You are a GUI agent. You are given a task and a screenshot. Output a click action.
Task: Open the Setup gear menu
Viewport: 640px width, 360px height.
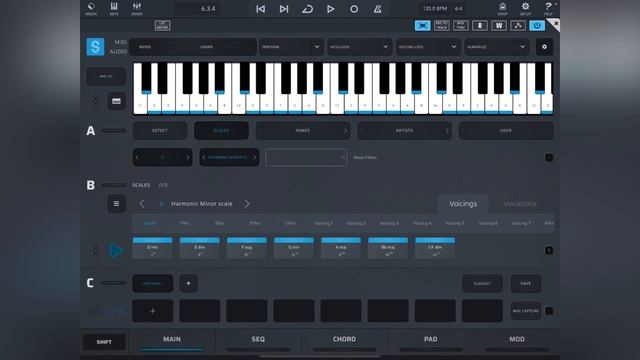[x=525, y=9]
